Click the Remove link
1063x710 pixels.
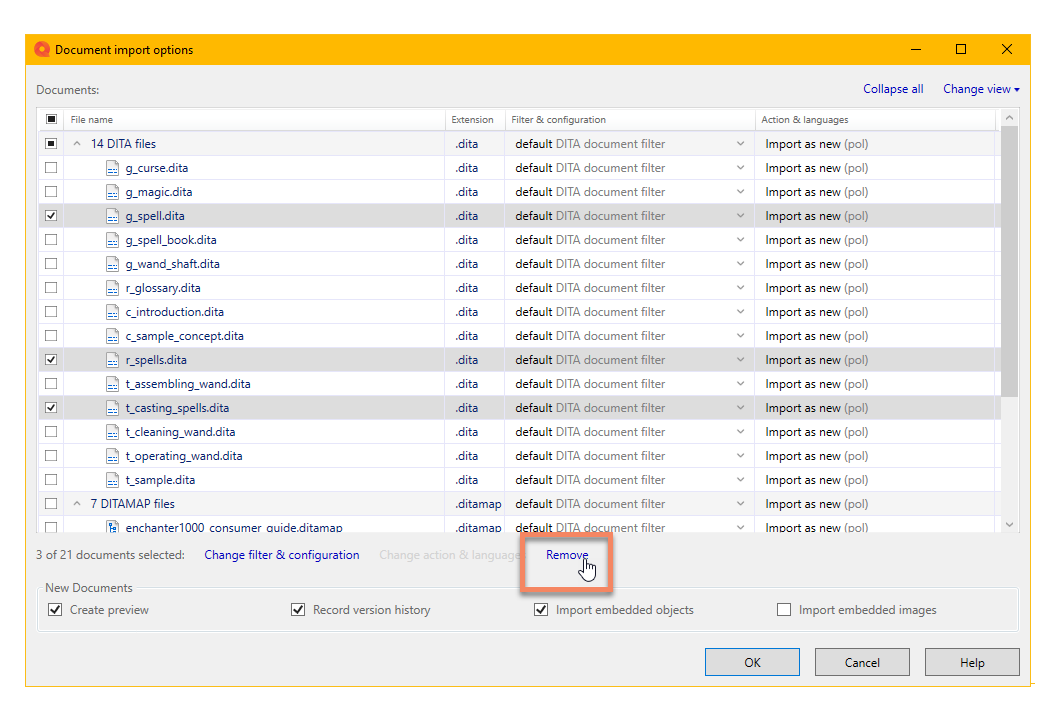(567, 555)
